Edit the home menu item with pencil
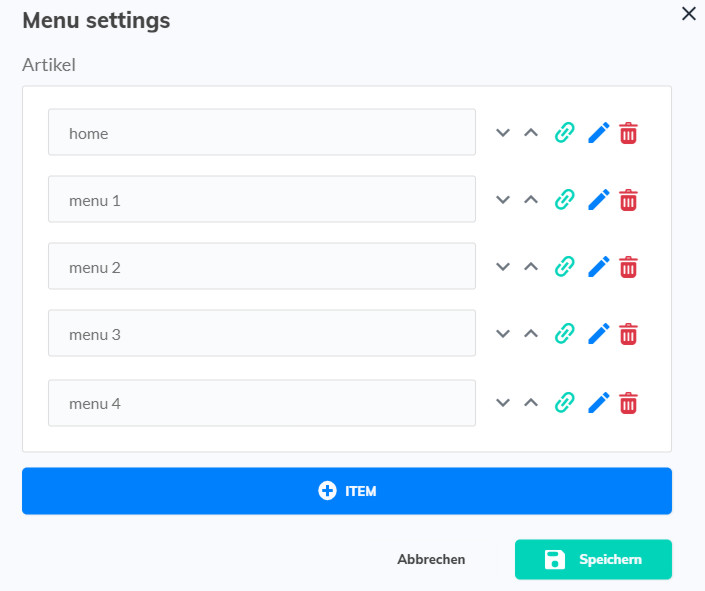705x591 pixels. click(598, 132)
